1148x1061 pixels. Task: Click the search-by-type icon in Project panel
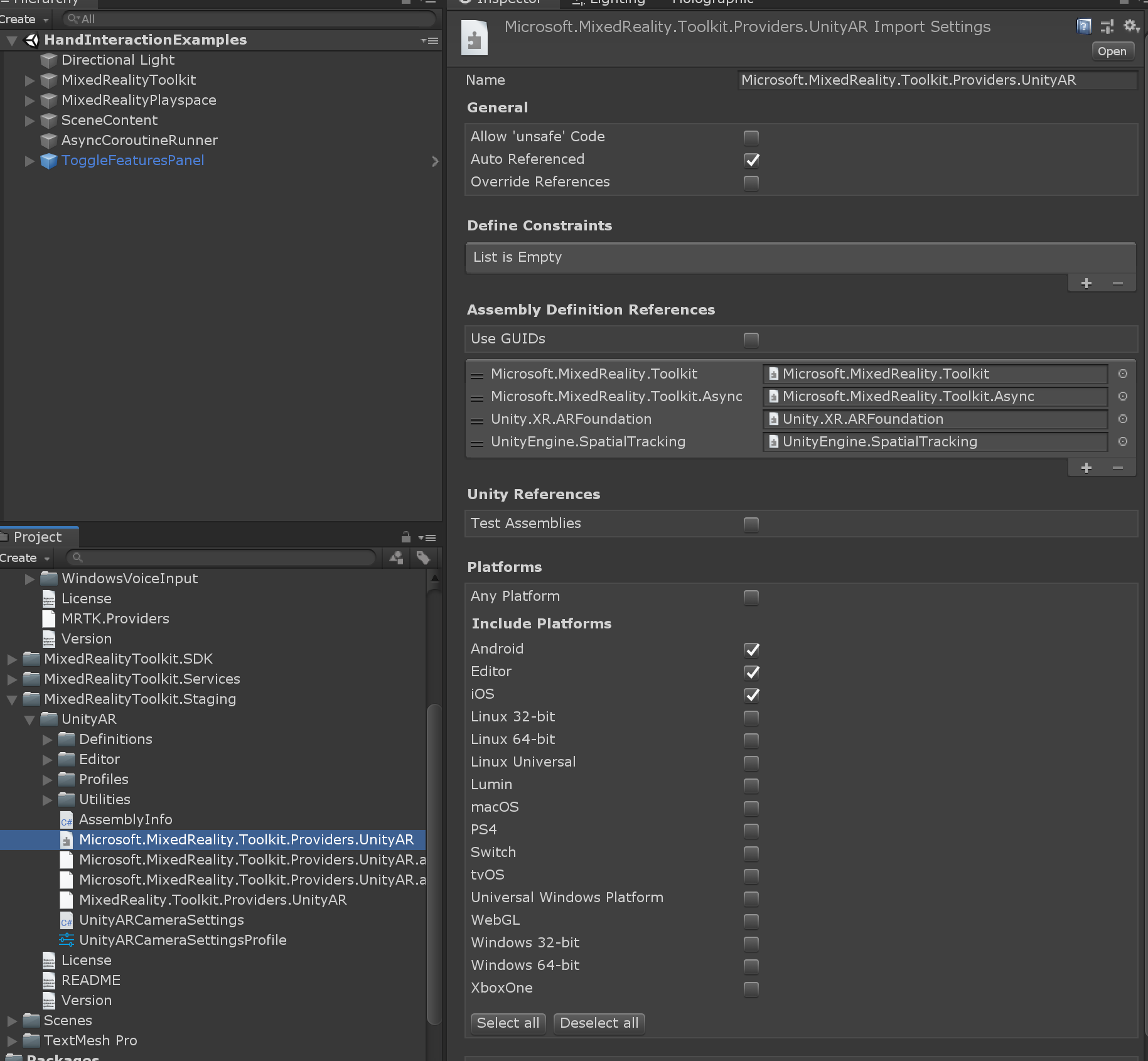[396, 558]
